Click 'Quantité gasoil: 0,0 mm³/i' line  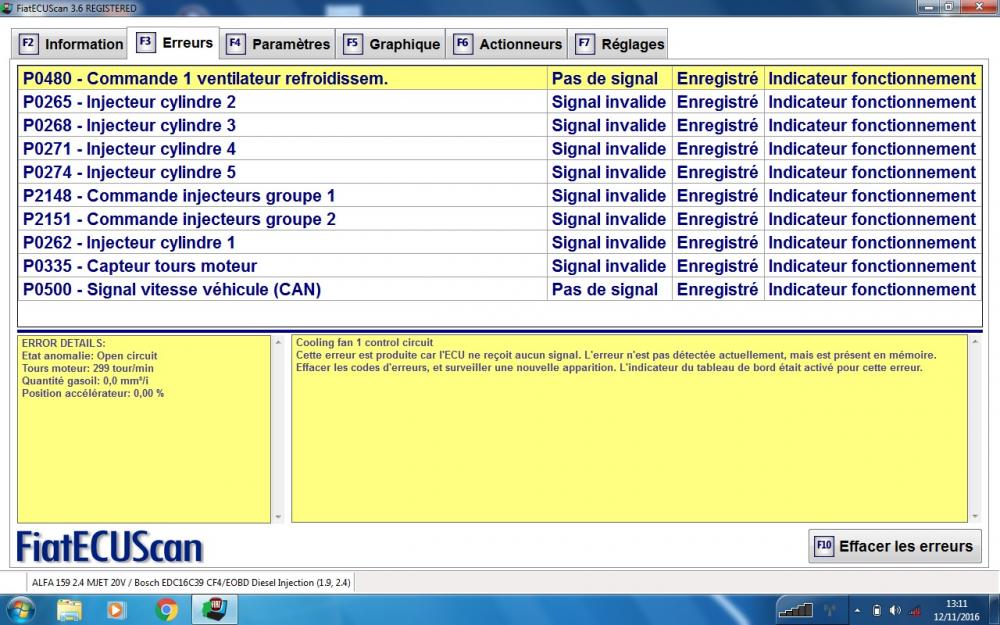click(85, 381)
